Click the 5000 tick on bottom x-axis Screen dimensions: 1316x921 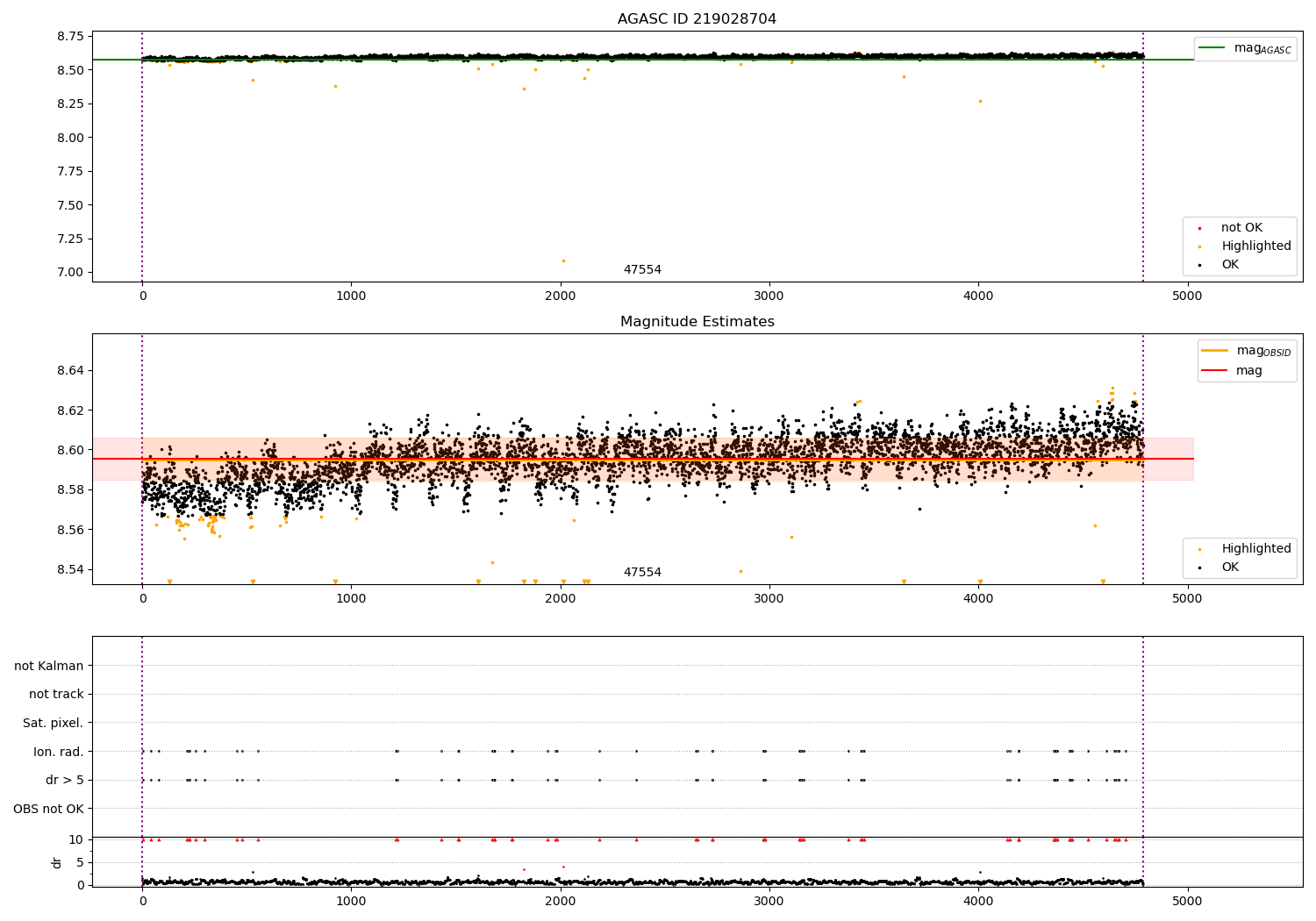(x=1187, y=901)
